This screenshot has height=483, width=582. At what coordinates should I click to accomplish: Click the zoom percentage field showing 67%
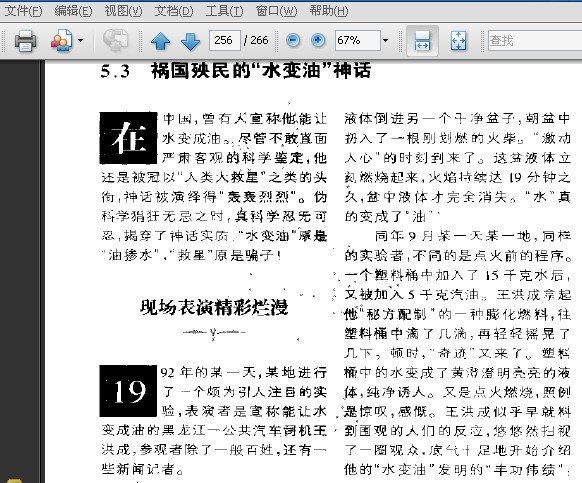(358, 40)
